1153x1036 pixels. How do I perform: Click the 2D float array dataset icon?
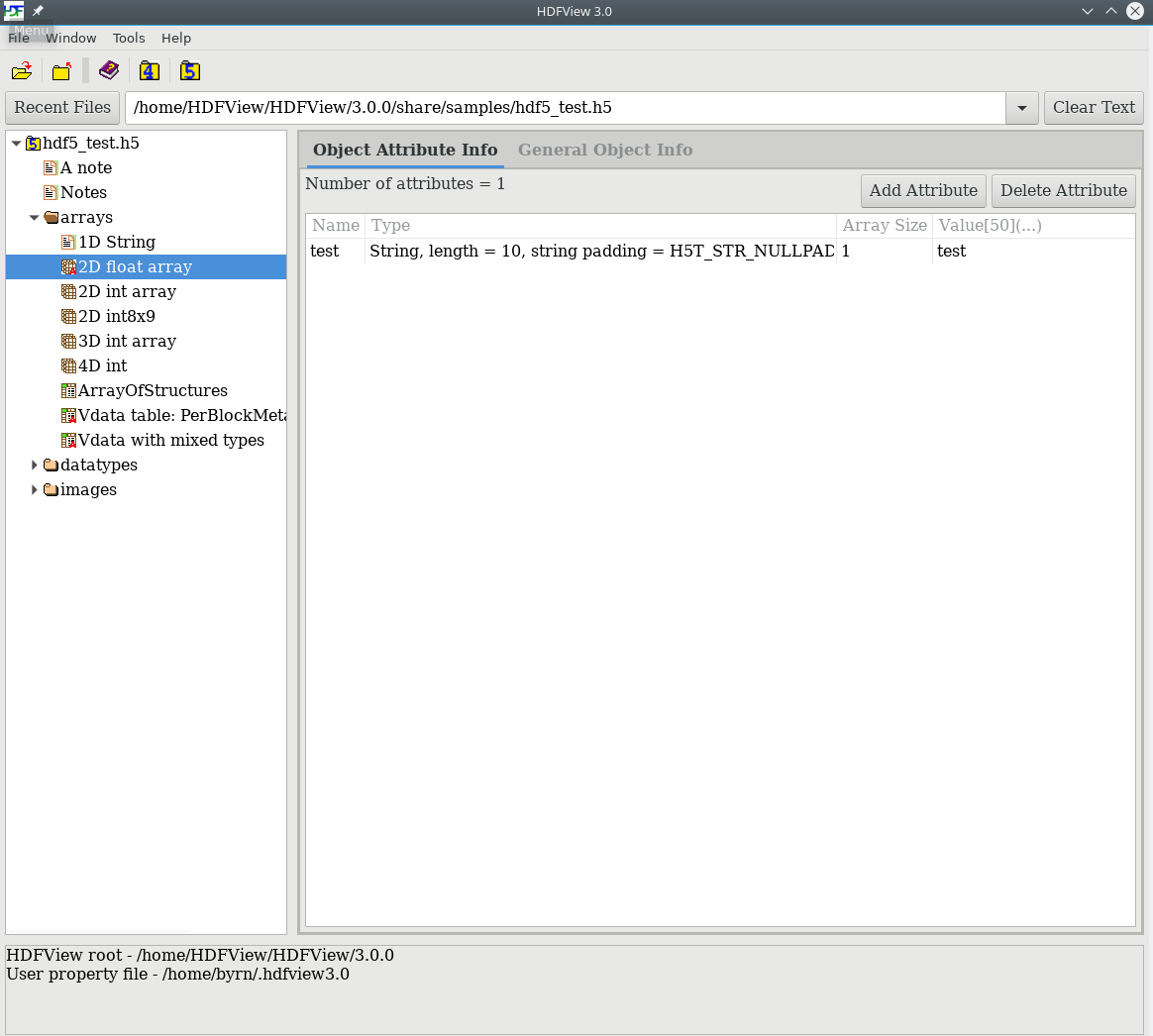[x=68, y=266]
